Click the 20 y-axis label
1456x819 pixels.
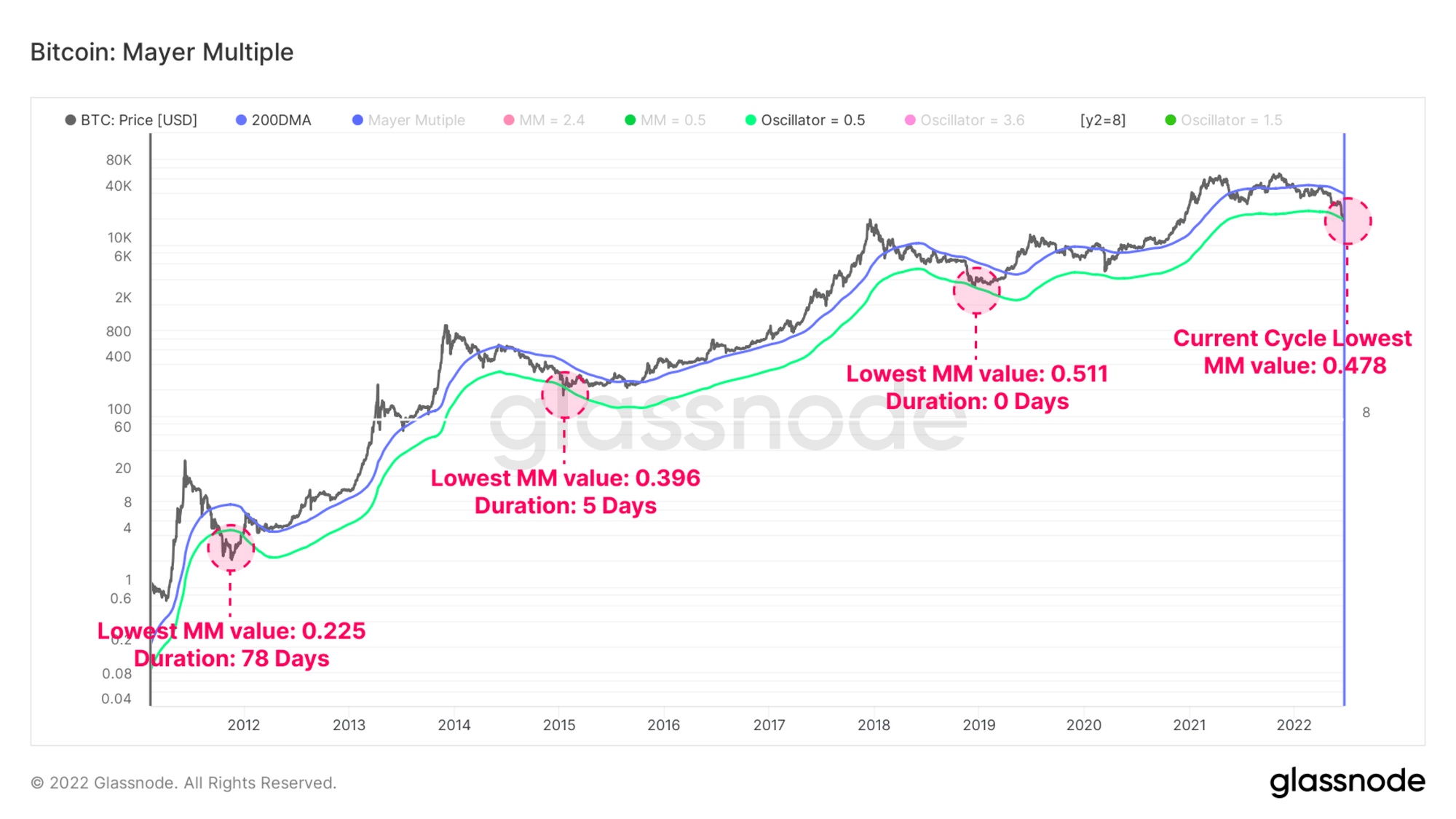(123, 468)
